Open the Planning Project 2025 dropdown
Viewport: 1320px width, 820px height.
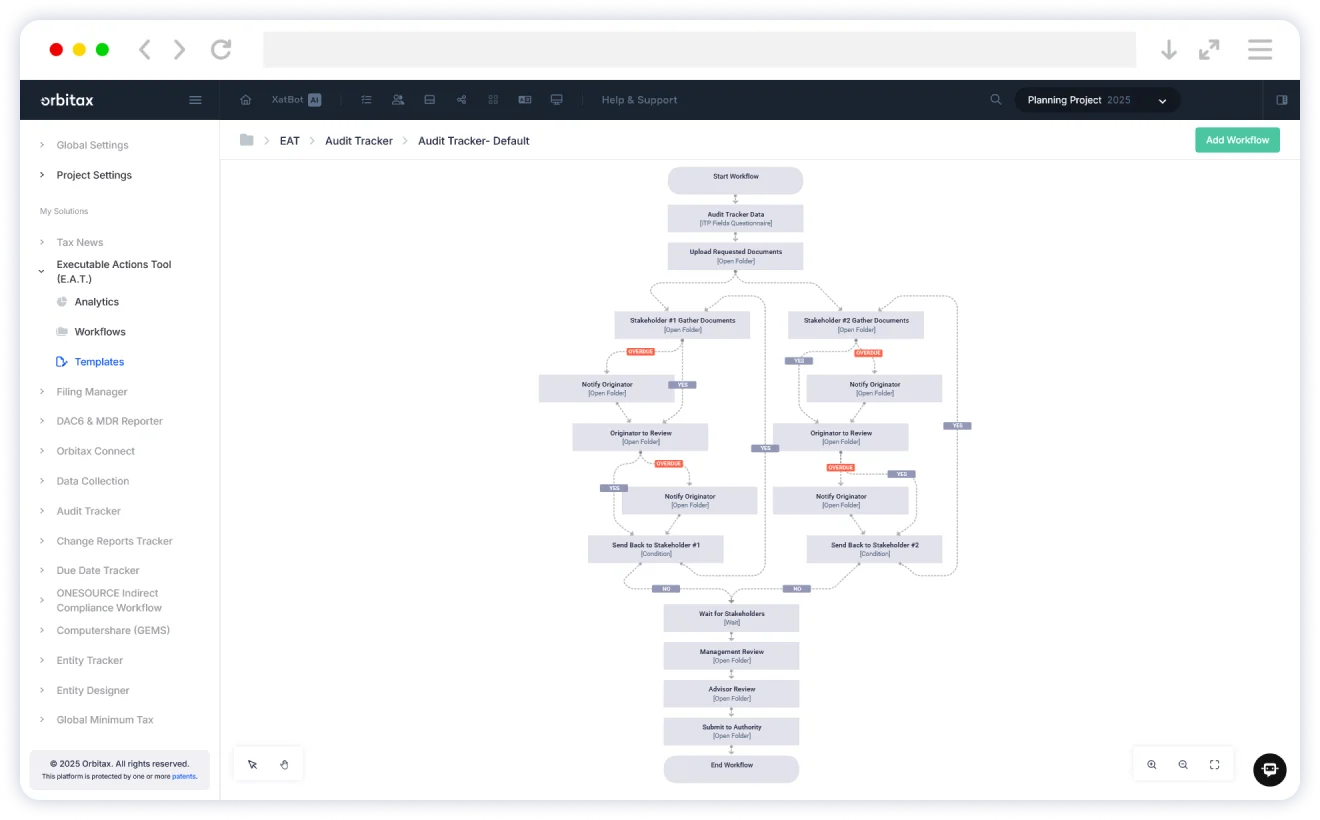coord(1097,100)
